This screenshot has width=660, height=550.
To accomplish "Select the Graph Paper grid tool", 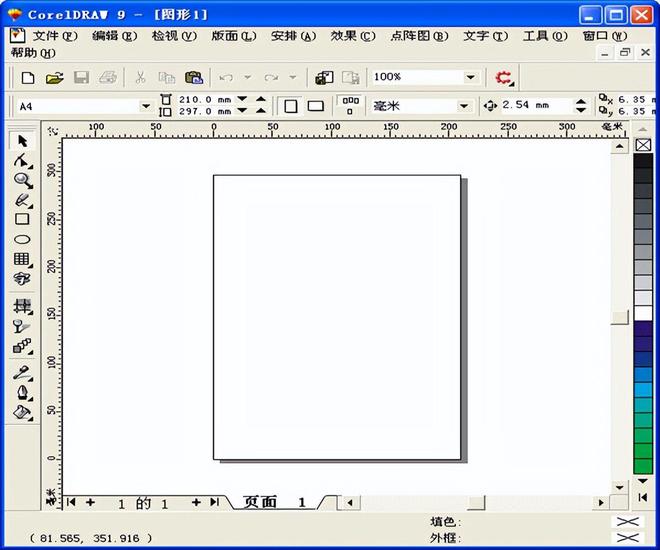I will (22, 260).
